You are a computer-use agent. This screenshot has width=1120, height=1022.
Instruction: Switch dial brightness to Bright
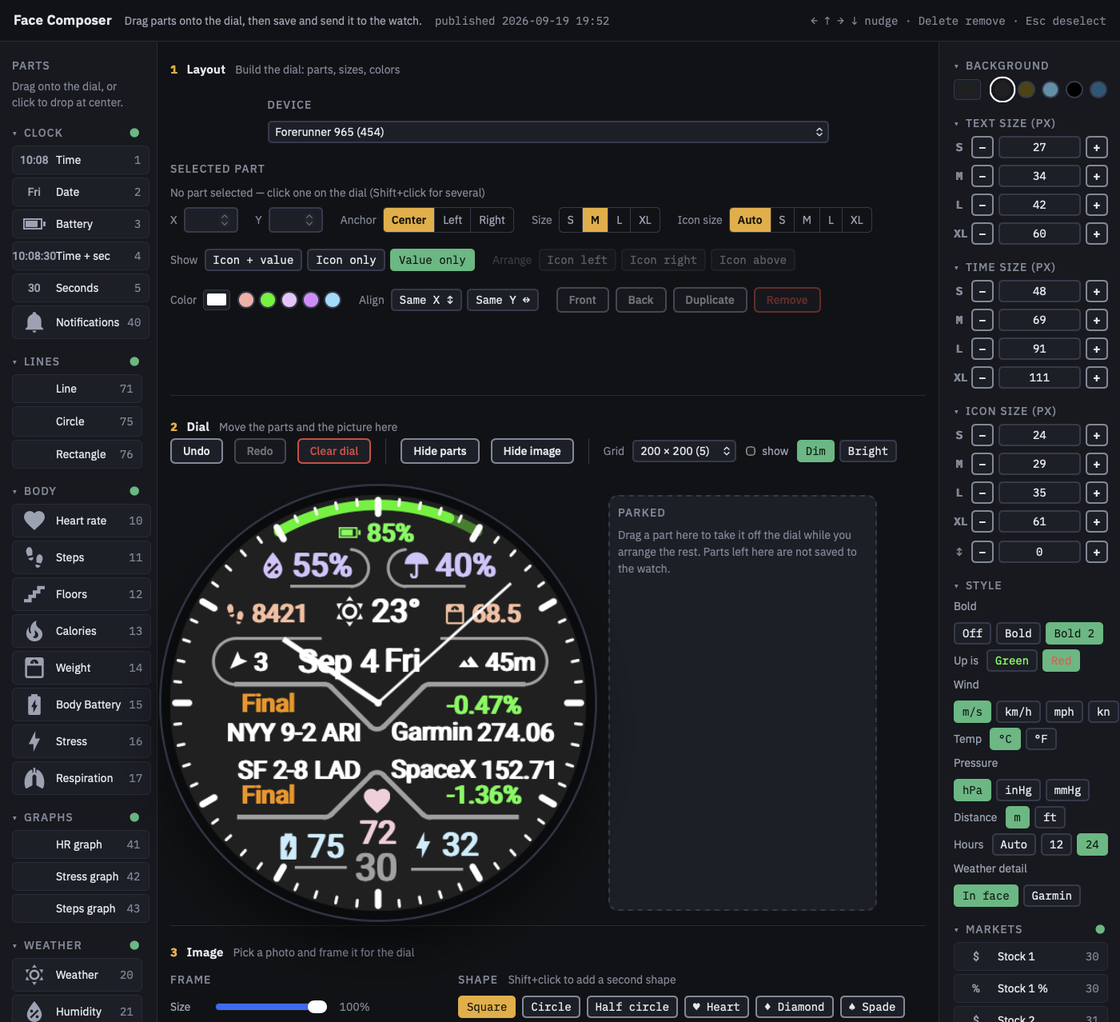(x=867, y=451)
